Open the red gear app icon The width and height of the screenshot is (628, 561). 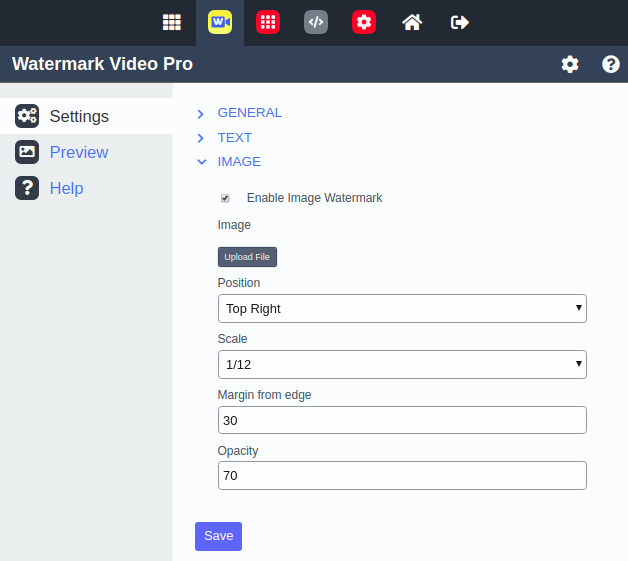pos(364,22)
